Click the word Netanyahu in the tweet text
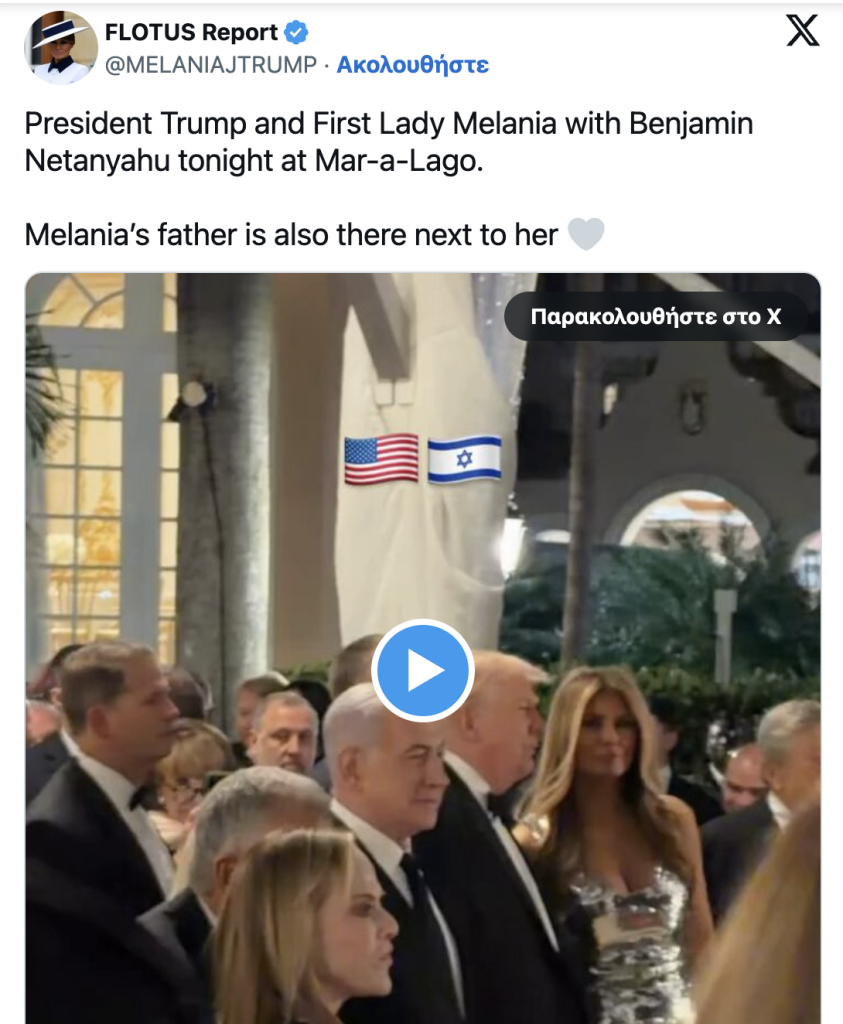Screen dimensions: 843x1024 [x=97, y=161]
